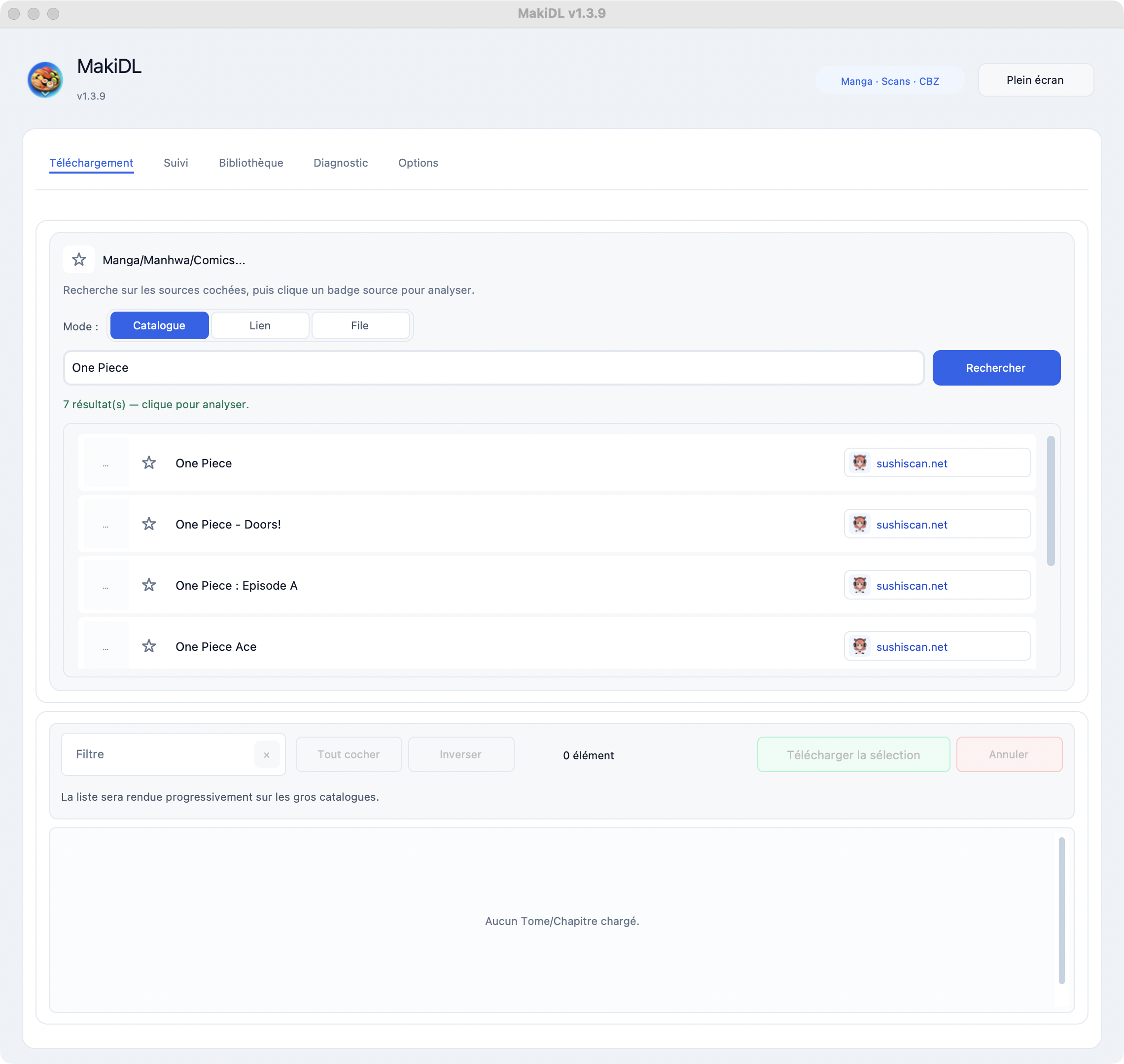Go to the Diagnostic tab
This screenshot has height=1064, width=1124.
click(341, 163)
